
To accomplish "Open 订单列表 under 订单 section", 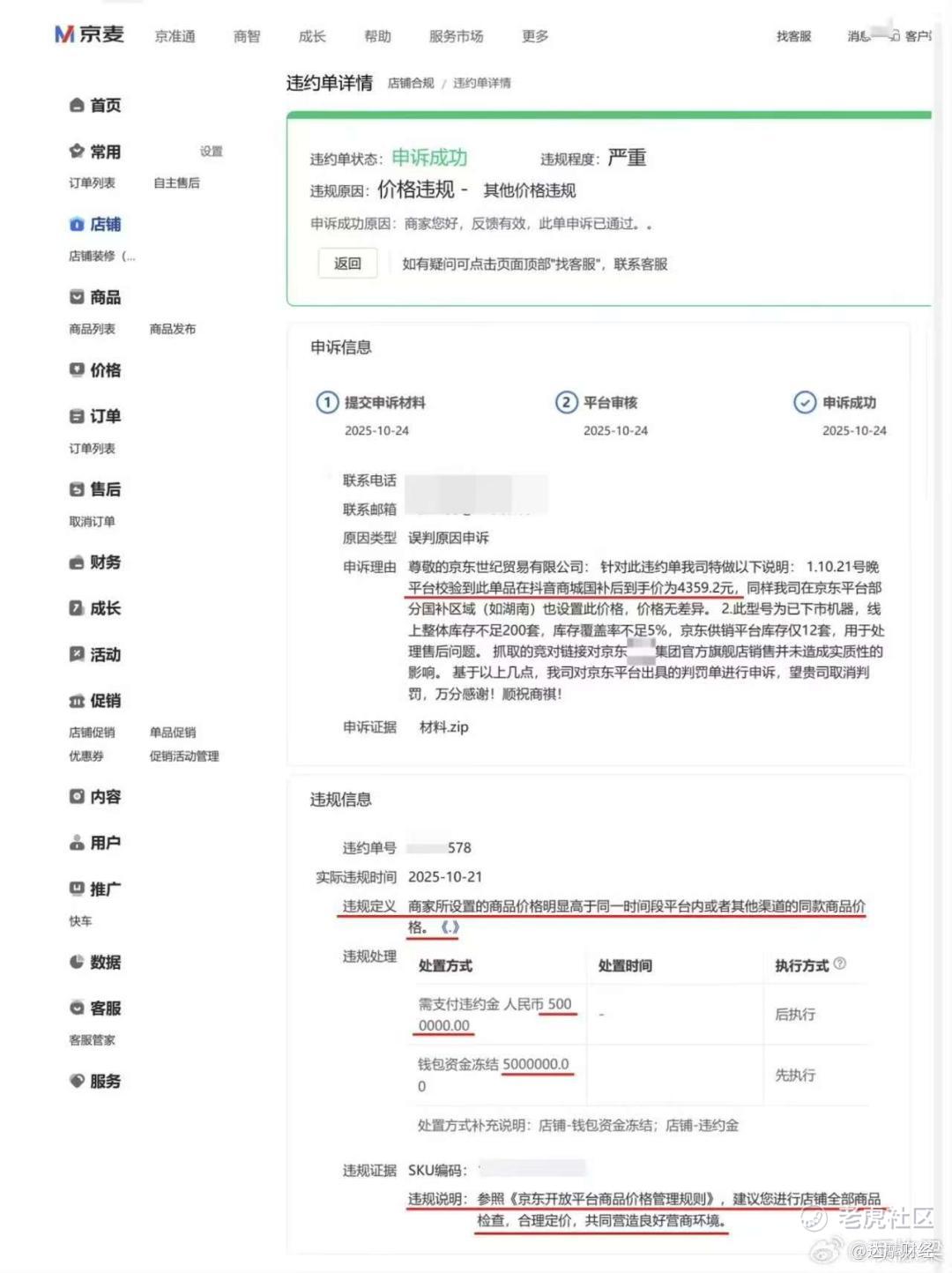I will click(92, 449).
